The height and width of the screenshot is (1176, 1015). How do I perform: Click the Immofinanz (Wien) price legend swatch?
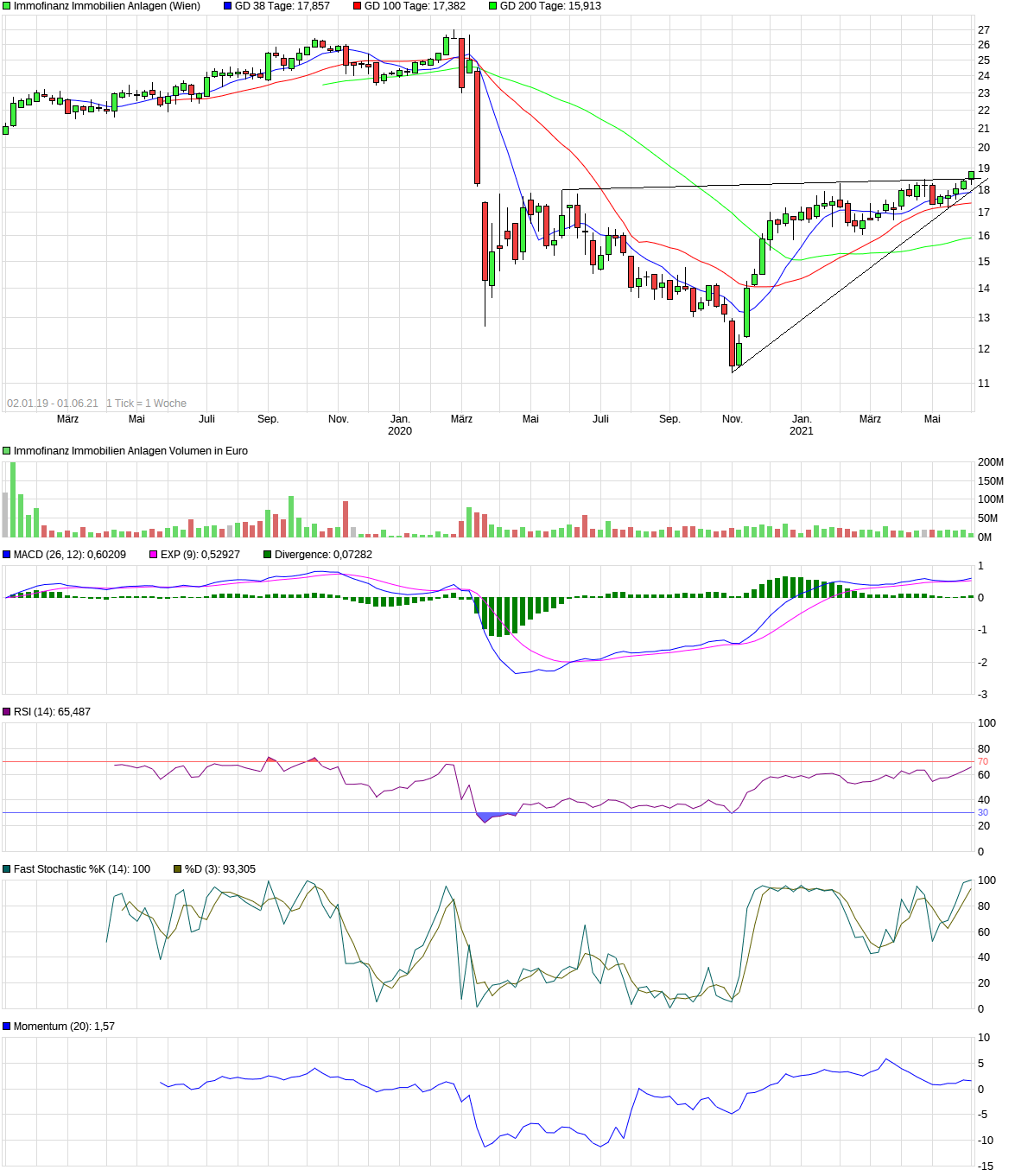point(7,6)
